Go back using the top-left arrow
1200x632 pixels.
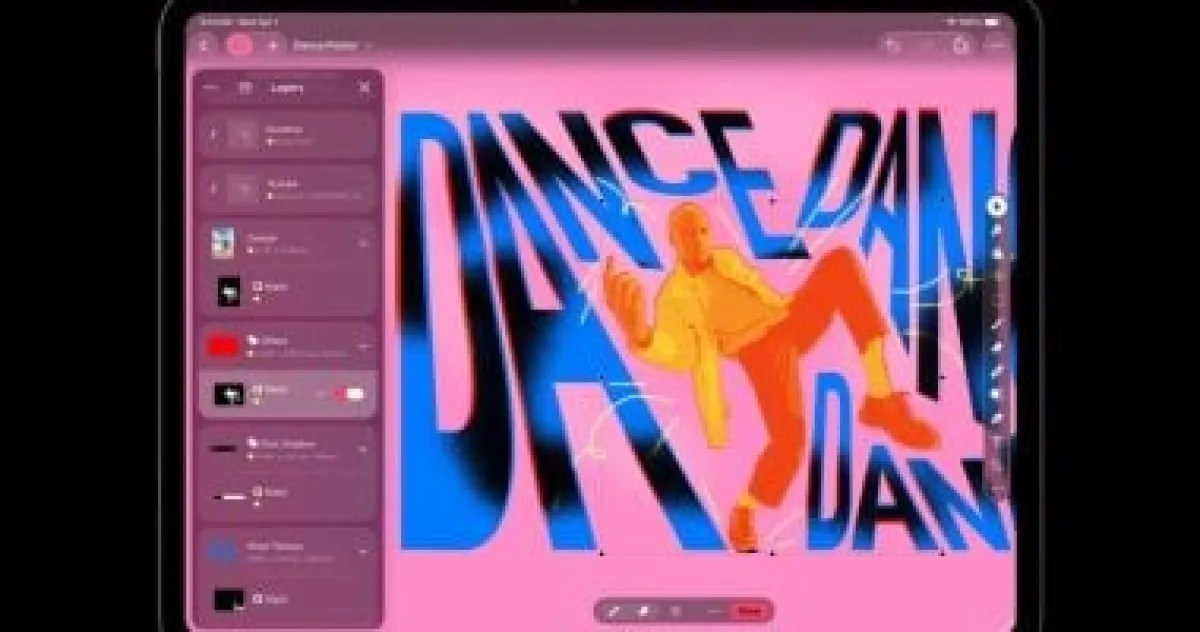pos(205,45)
